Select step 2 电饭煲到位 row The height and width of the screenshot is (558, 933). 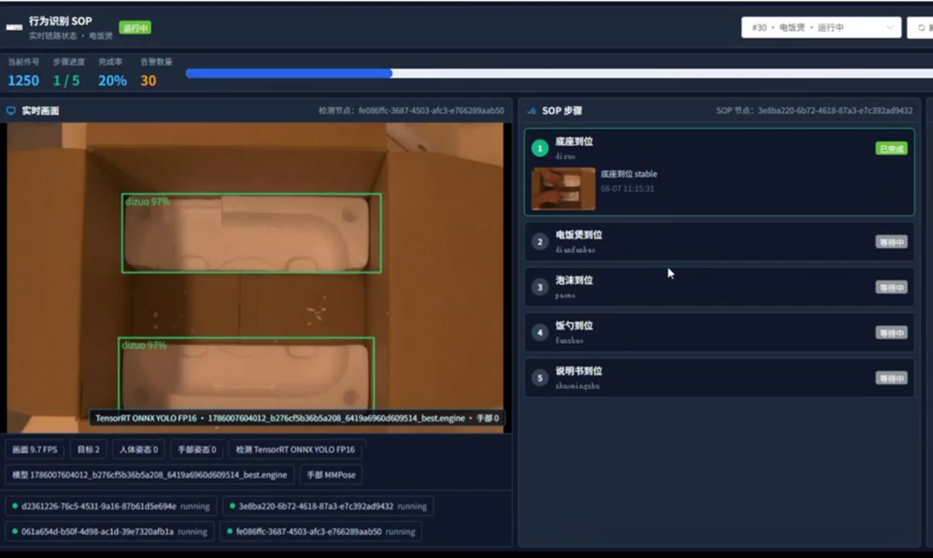pyautogui.click(x=719, y=242)
